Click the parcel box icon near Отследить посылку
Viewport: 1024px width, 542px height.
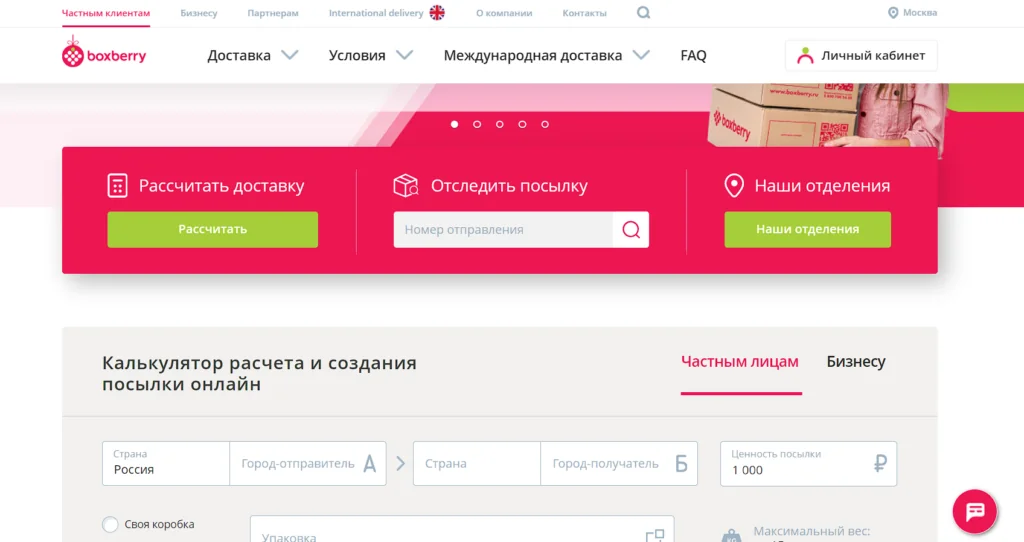pyautogui.click(x=406, y=185)
